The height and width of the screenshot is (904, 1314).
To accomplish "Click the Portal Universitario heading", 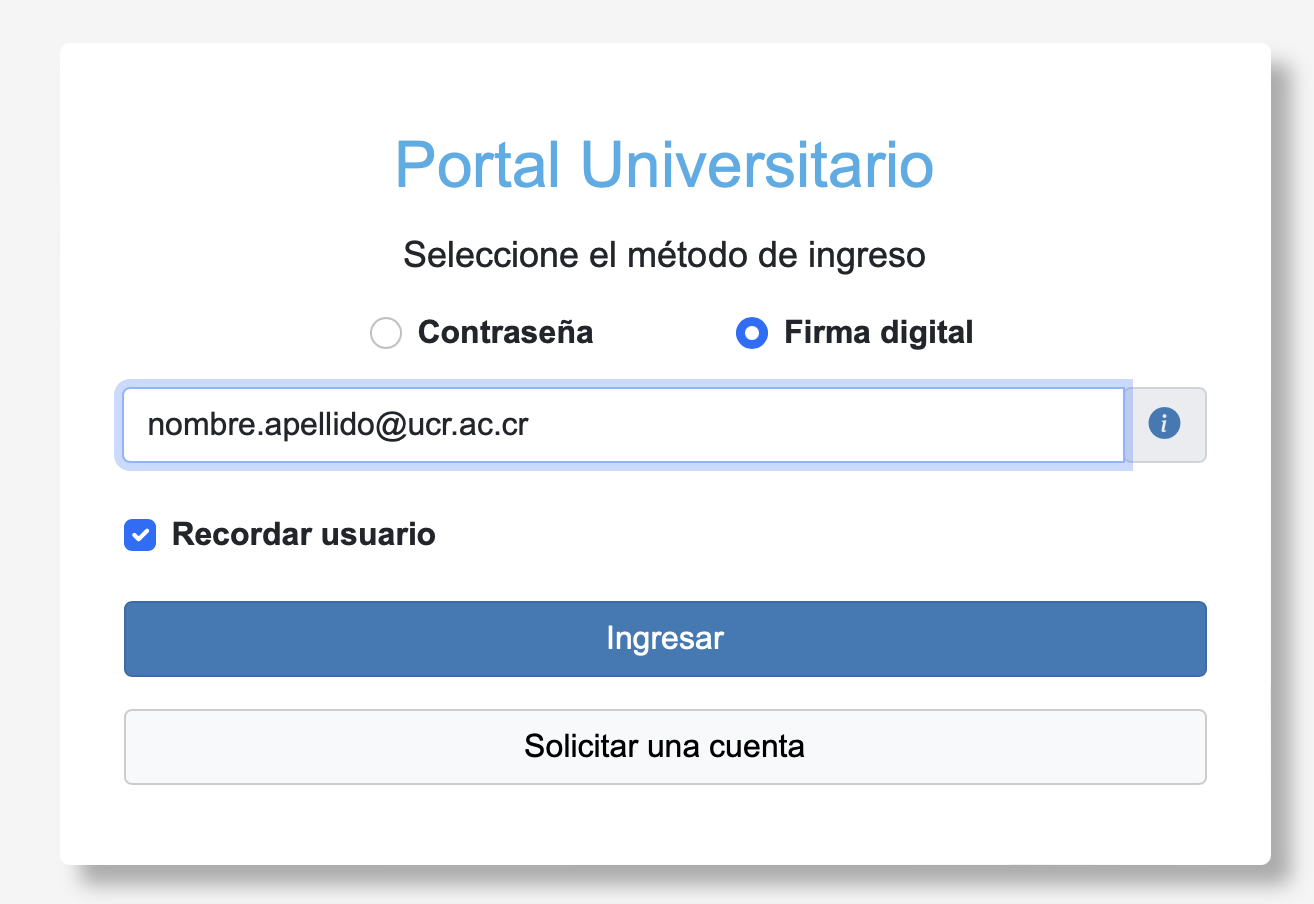I will click(664, 165).
